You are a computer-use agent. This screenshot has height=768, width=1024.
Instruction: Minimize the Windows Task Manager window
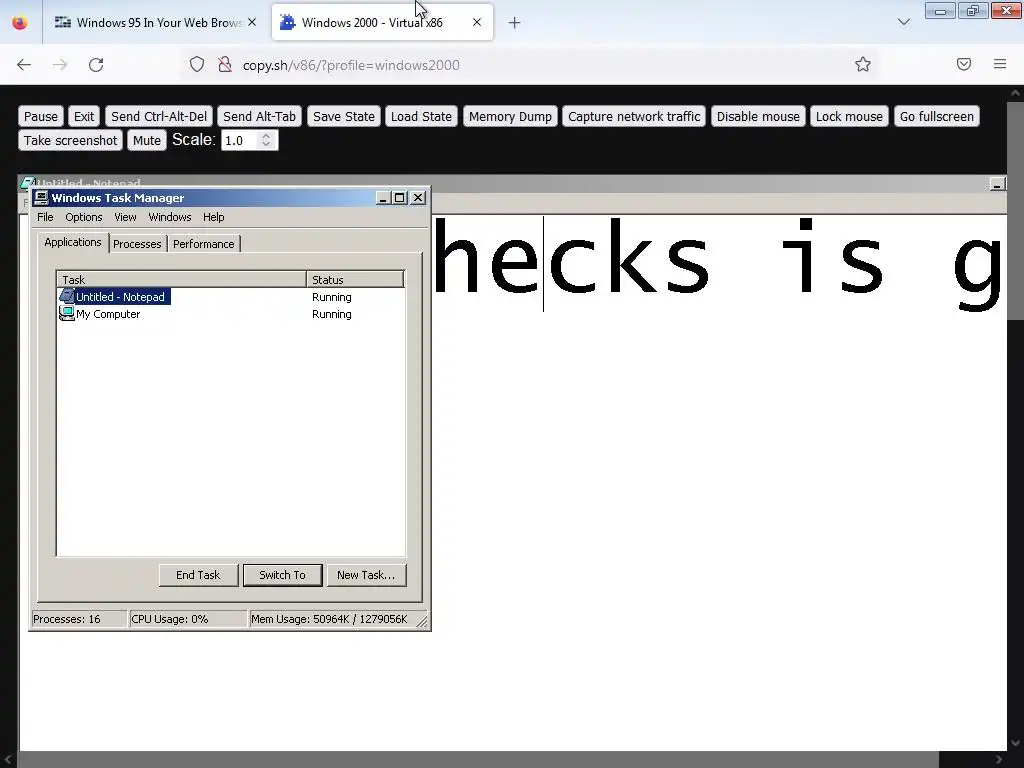(x=383, y=197)
